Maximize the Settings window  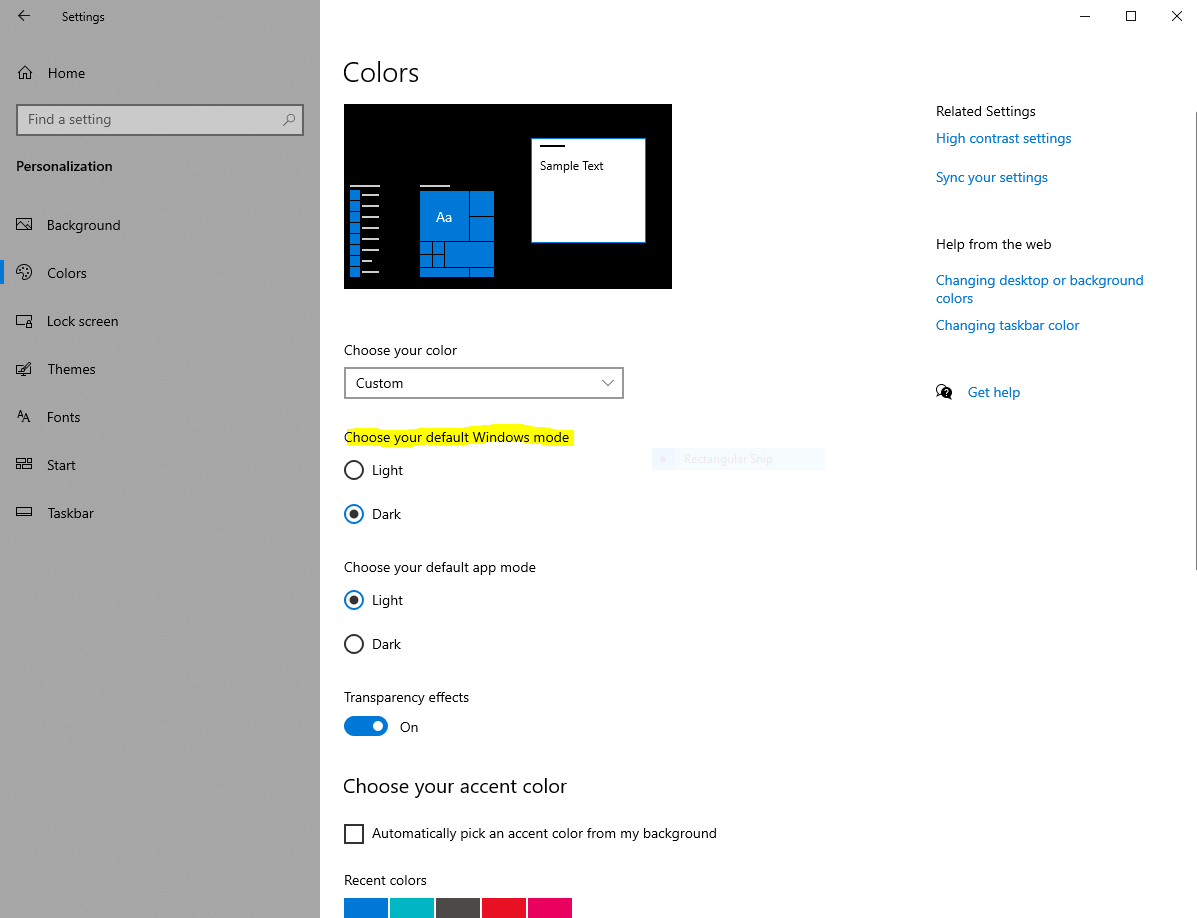(x=1131, y=16)
